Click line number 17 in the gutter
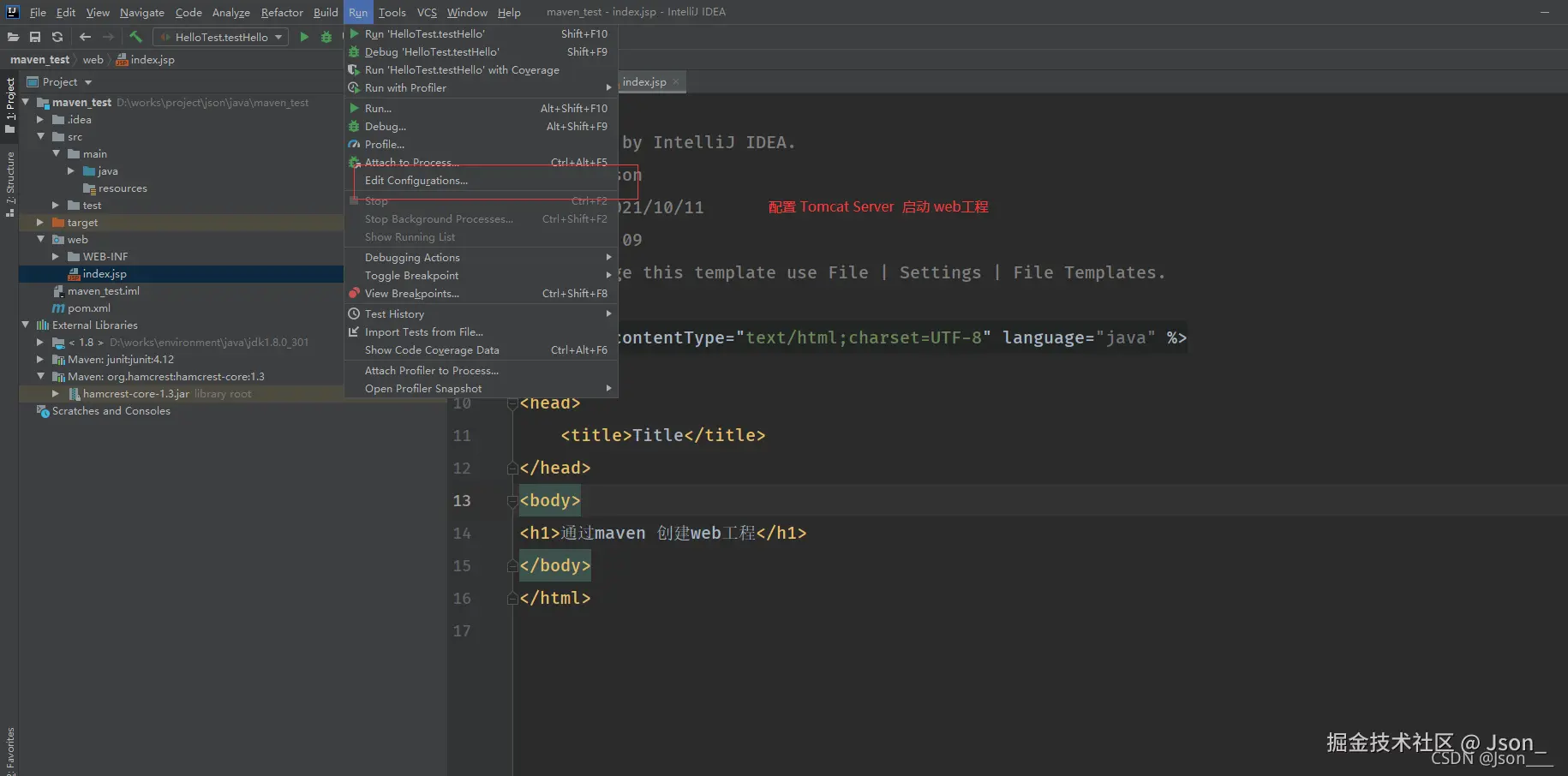Viewport: 1568px width, 776px height. (462, 630)
